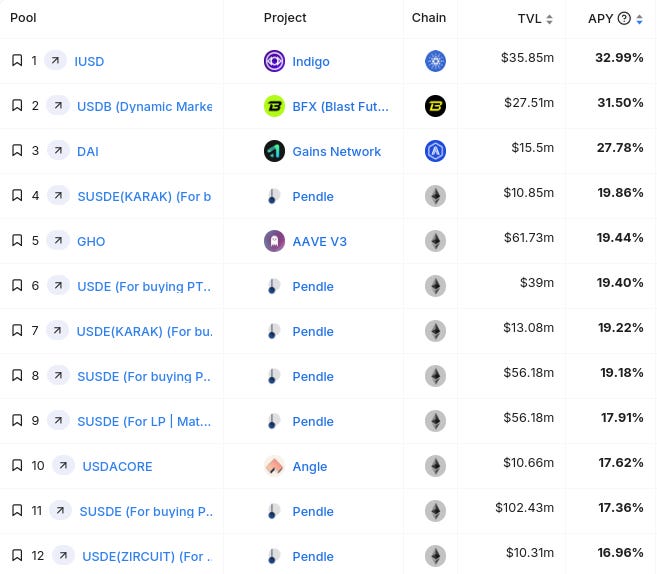The height and width of the screenshot is (574, 657).
Task: Bookmark the GHO pool row
Action: tap(17, 240)
